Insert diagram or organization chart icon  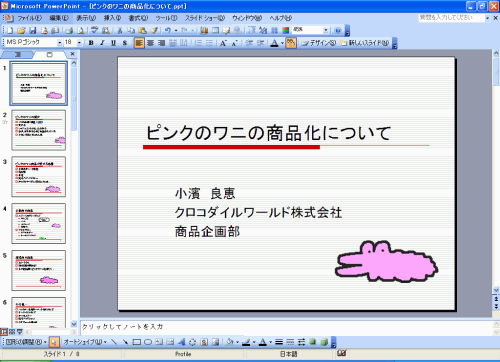point(192,342)
